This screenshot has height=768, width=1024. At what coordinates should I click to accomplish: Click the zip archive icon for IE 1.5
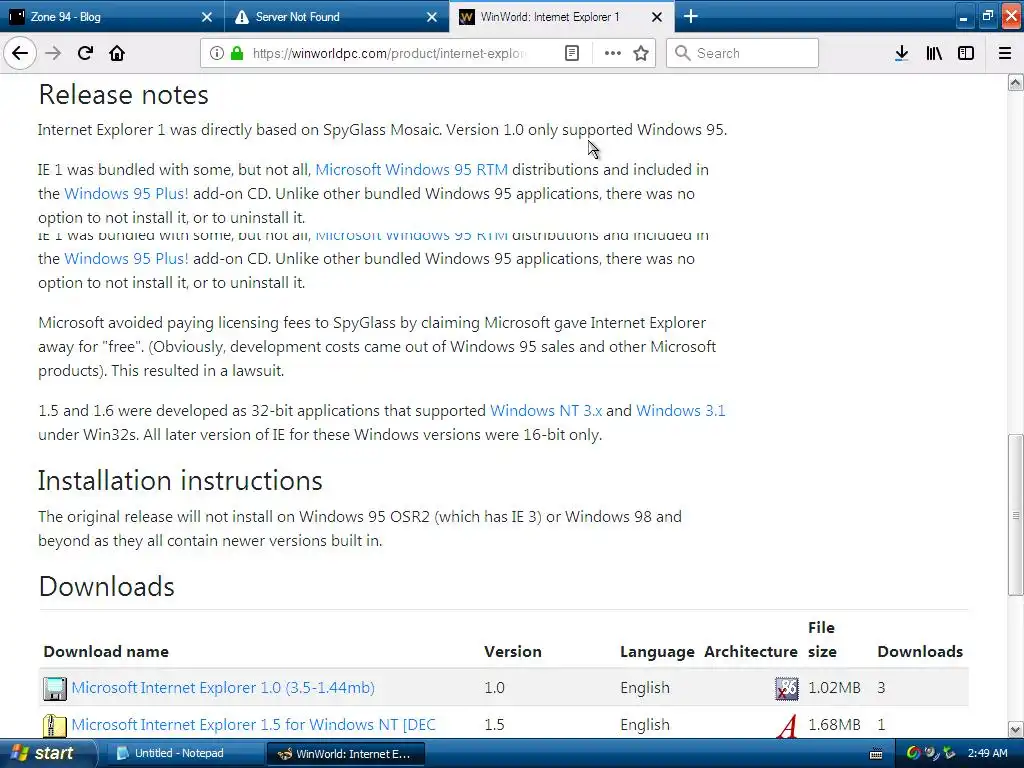[55, 726]
